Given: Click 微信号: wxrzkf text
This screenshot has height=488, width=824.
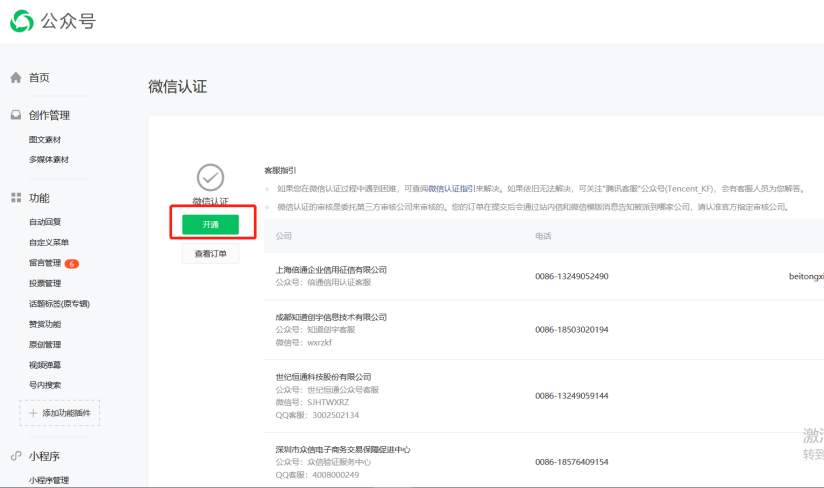Looking at the screenshot, I should [x=304, y=342].
